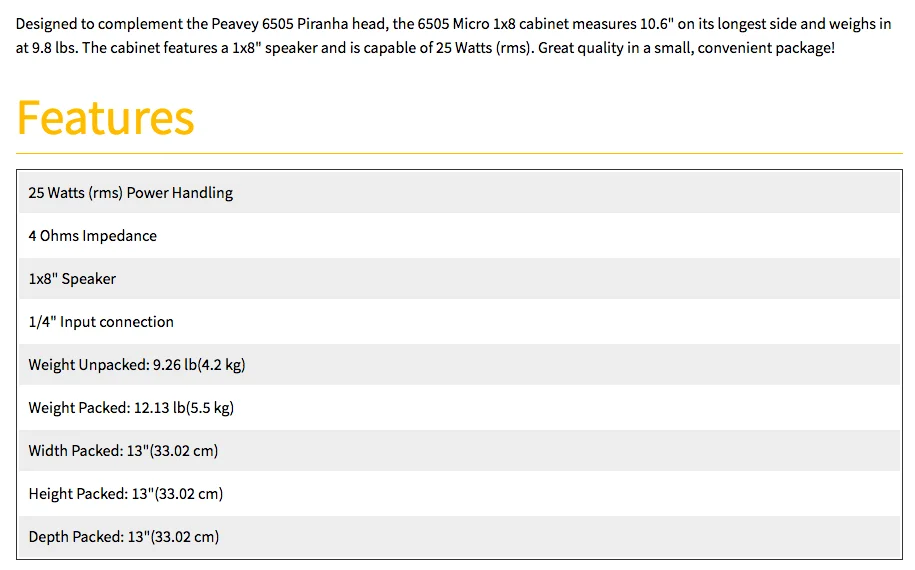Click the 1/4" Input connection row
The image size is (915, 570).
101,322
